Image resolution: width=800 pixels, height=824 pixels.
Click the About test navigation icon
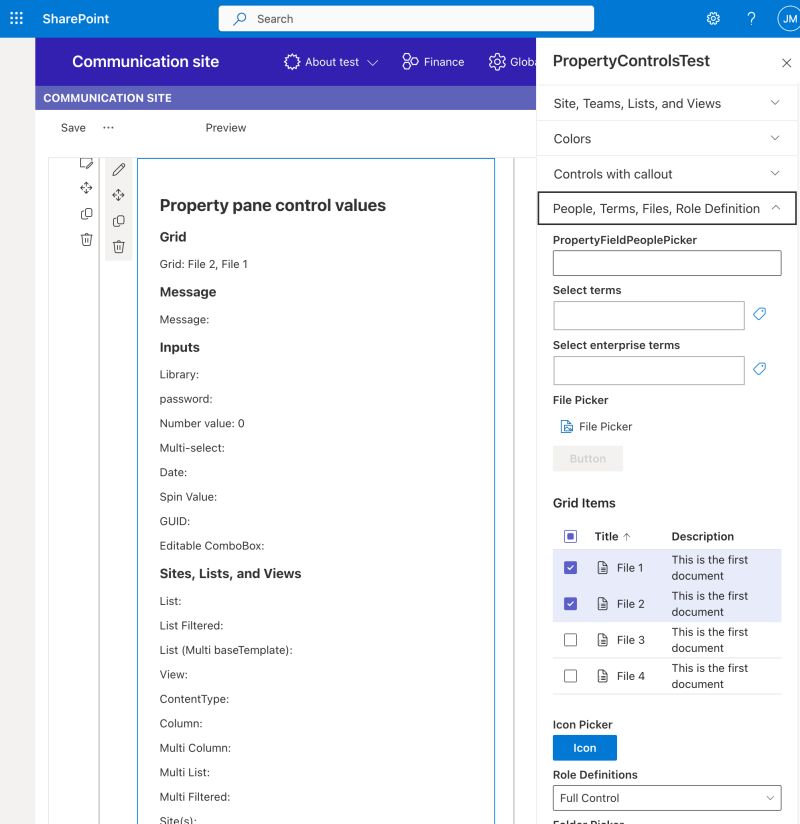coord(292,62)
